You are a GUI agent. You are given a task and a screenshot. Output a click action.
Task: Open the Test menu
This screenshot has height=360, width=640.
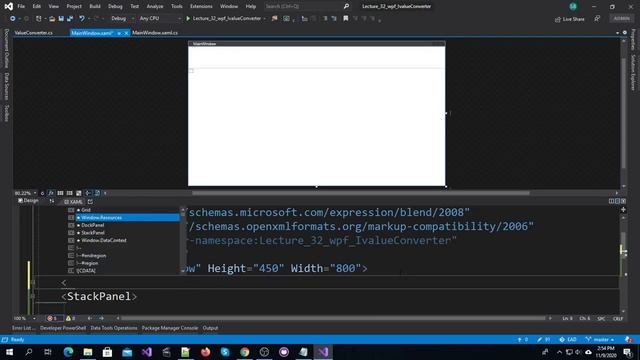coord(134,7)
